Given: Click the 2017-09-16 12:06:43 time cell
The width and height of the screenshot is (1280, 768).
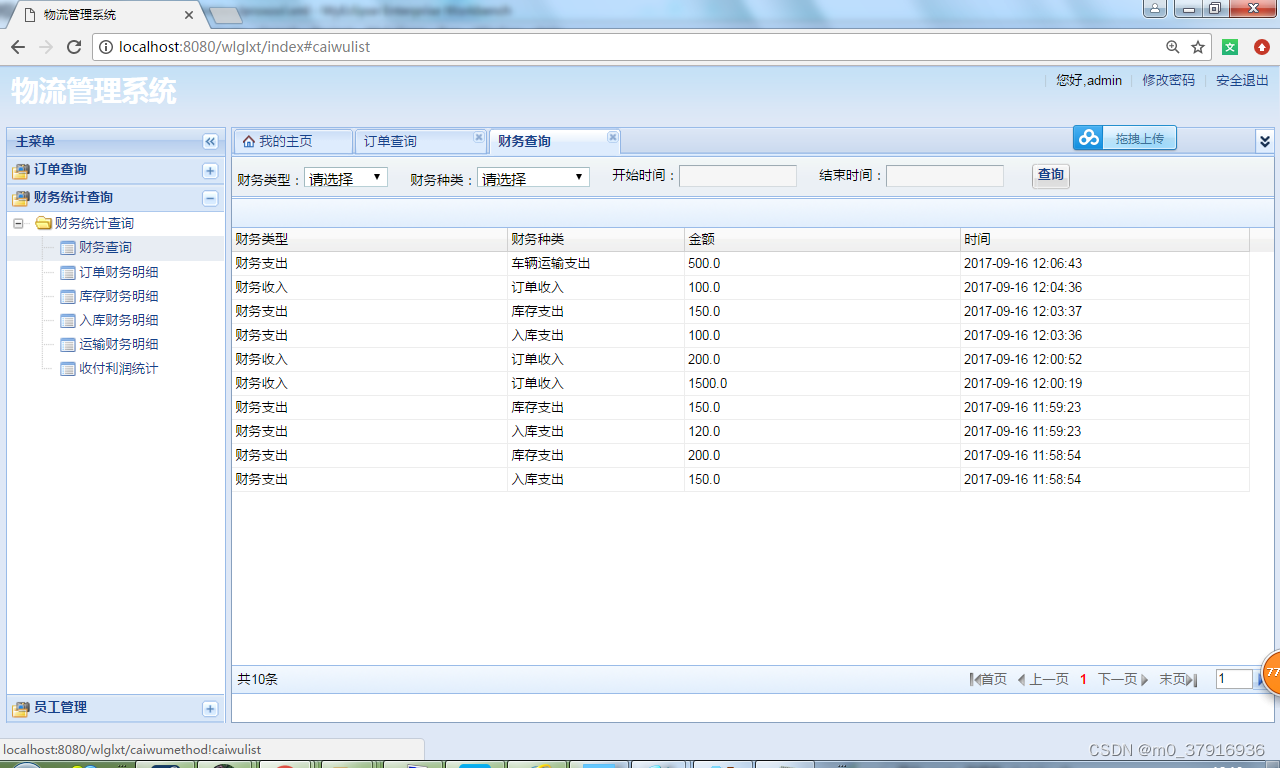Looking at the screenshot, I should click(1105, 264).
